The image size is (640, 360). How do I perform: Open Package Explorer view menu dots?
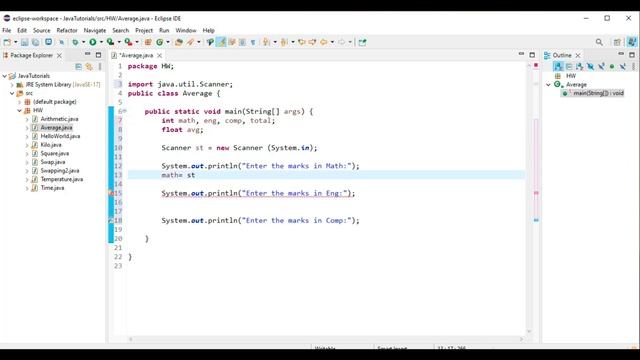pos(100,67)
